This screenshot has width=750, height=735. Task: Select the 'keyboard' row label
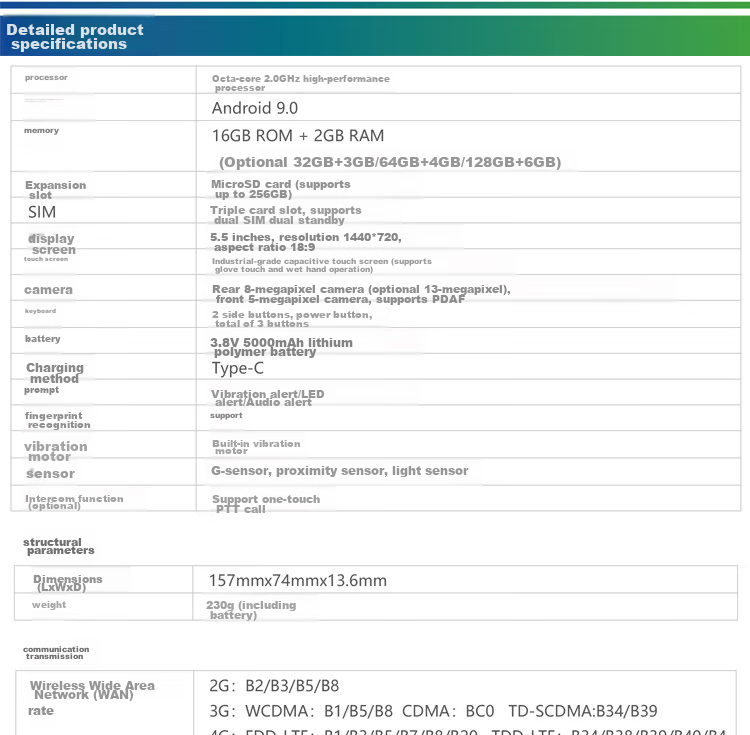(40, 311)
